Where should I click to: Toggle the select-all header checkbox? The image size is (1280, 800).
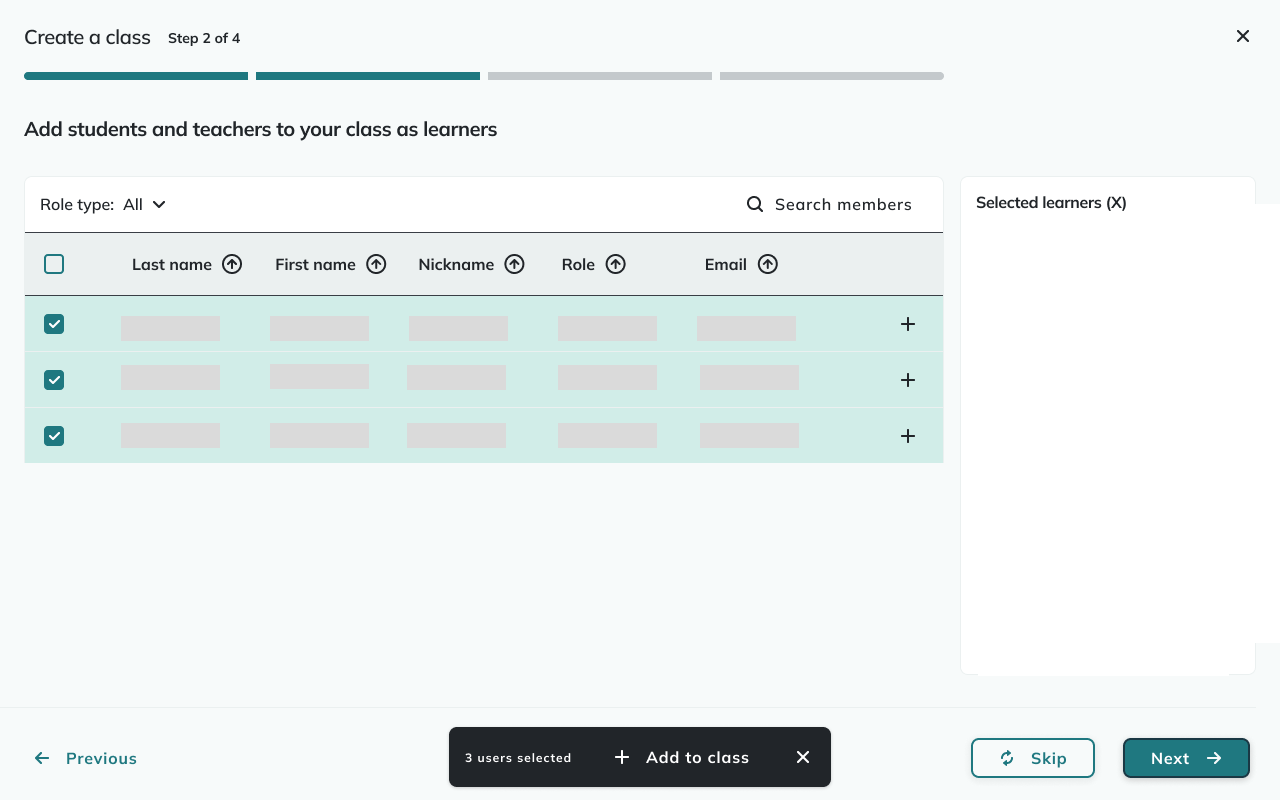point(54,264)
